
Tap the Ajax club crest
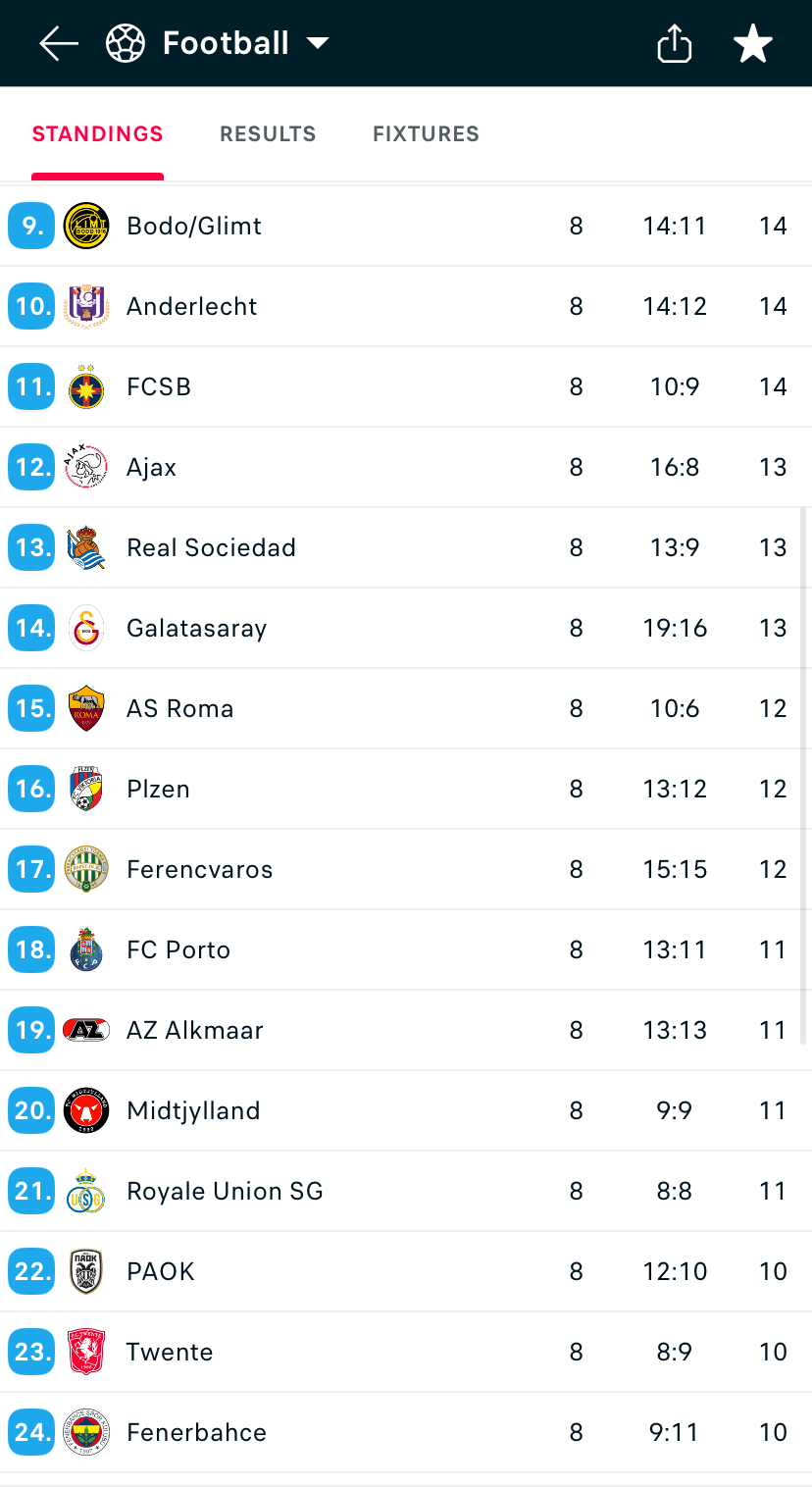point(86,467)
